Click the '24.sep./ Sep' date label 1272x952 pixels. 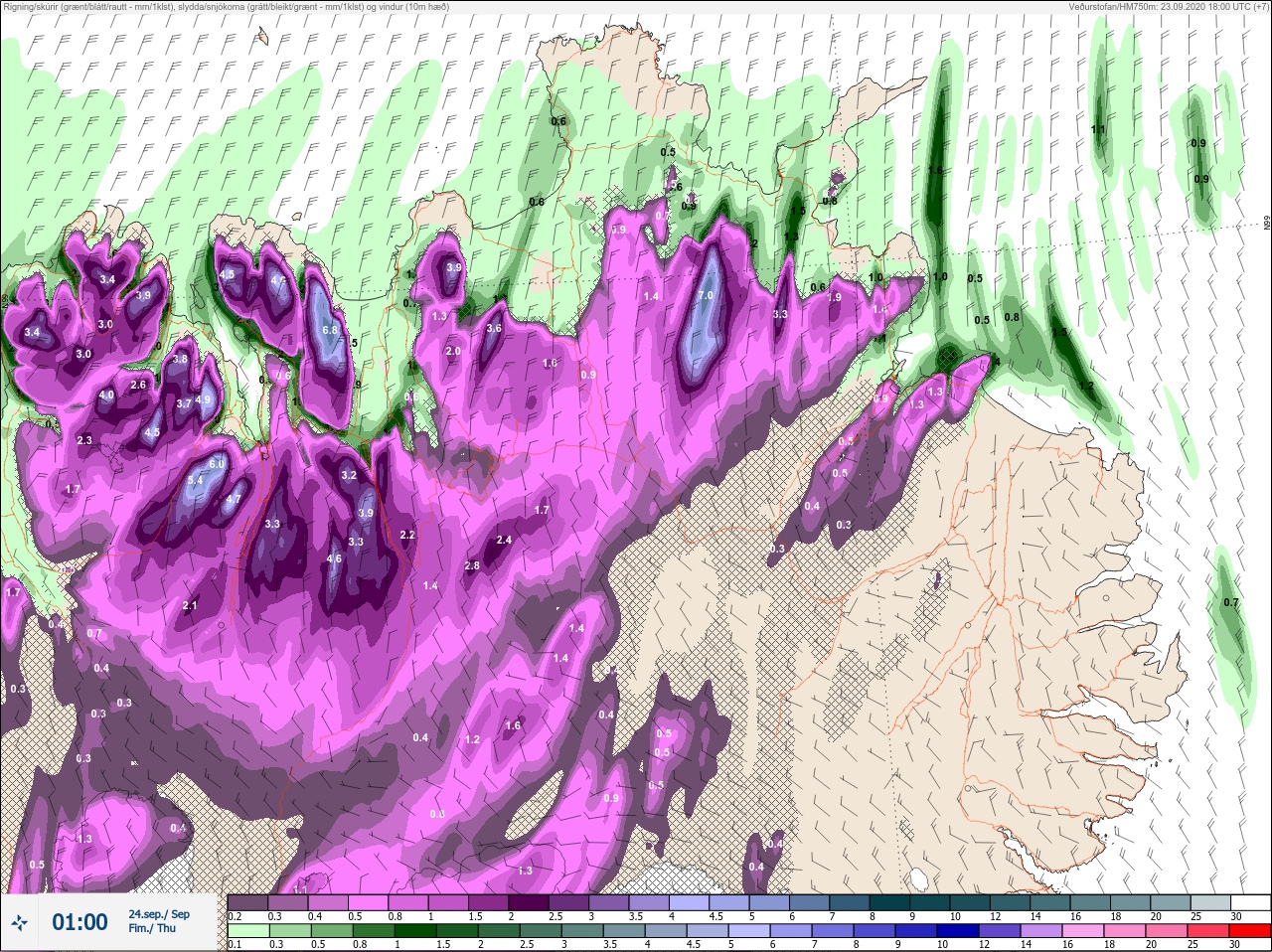tap(159, 914)
